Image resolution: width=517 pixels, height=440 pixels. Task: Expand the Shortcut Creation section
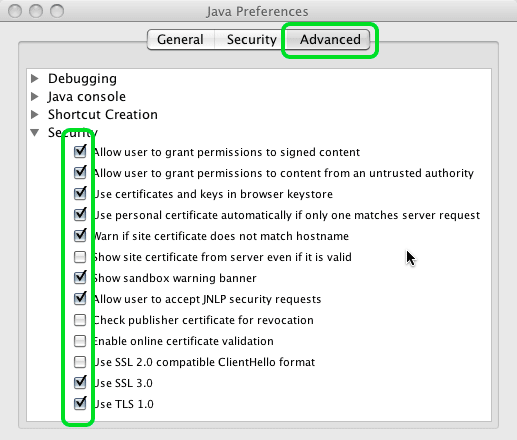[35, 115]
